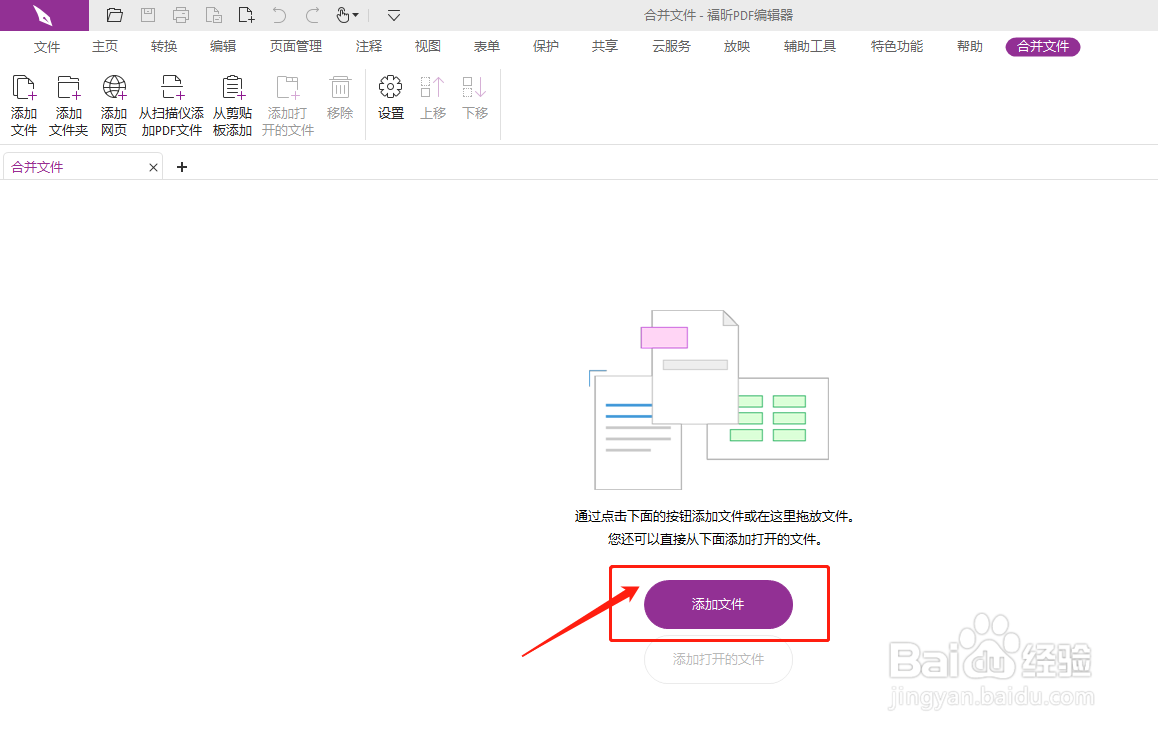
Task: Click 添加文件 ribbon icon
Action: tap(24, 106)
